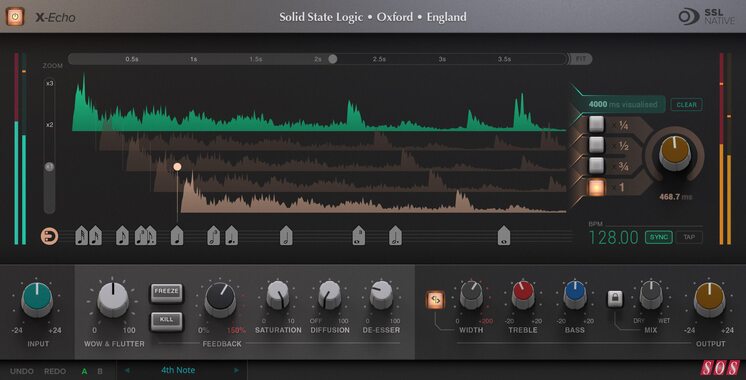Viewport: 746px width, 380px height.
Task: Click the TAP tempo button
Action: tap(689, 237)
